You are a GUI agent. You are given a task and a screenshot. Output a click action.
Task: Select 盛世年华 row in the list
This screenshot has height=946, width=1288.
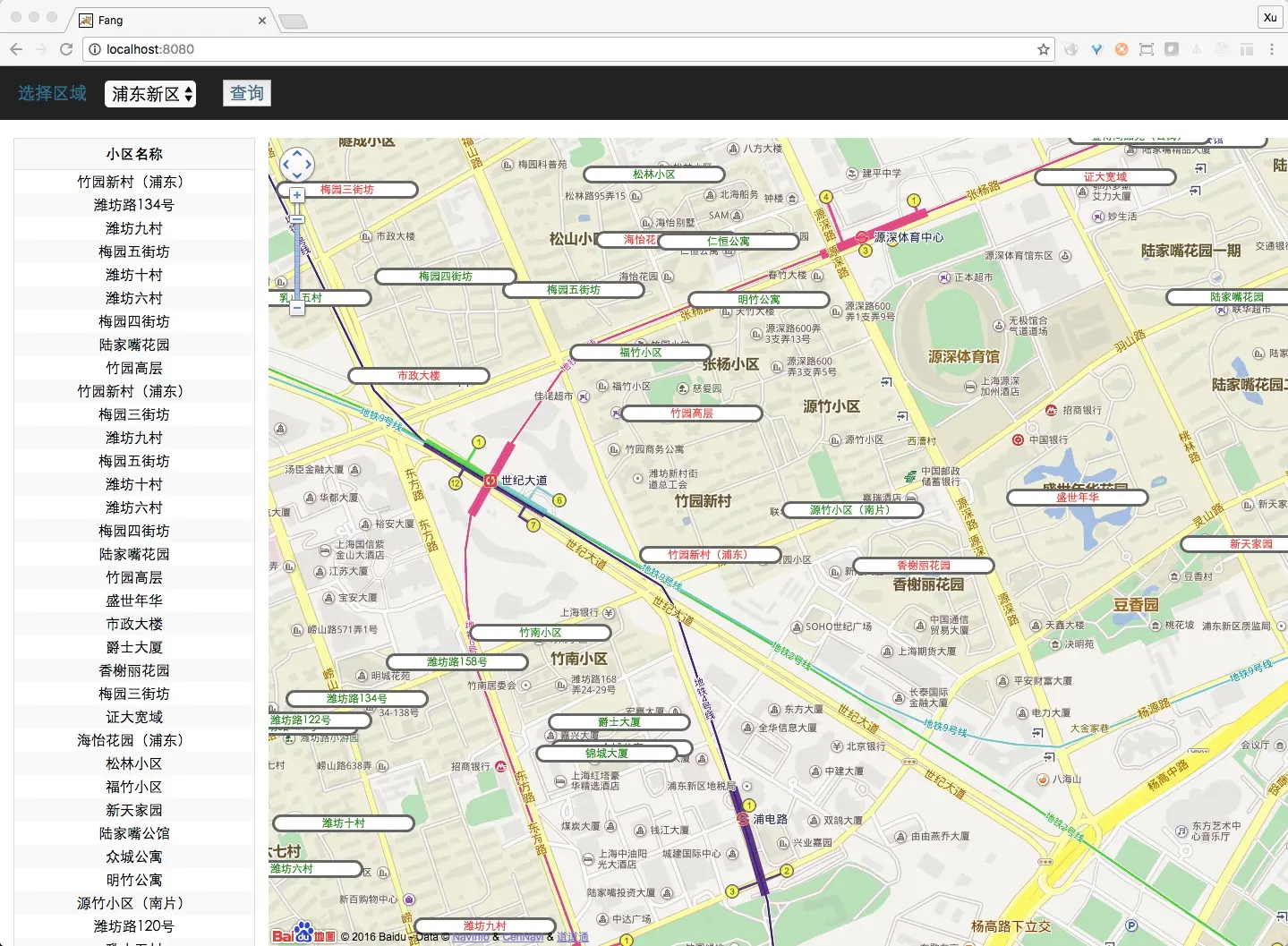pyautogui.click(x=134, y=601)
